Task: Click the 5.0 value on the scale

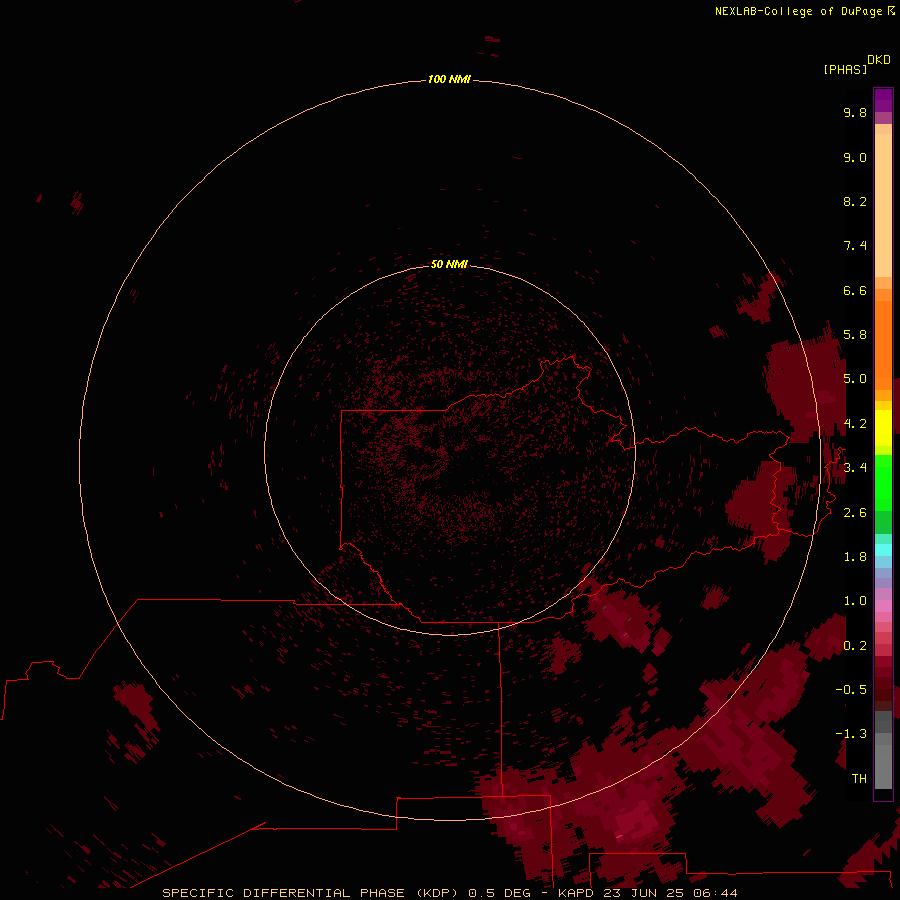Action: point(855,379)
